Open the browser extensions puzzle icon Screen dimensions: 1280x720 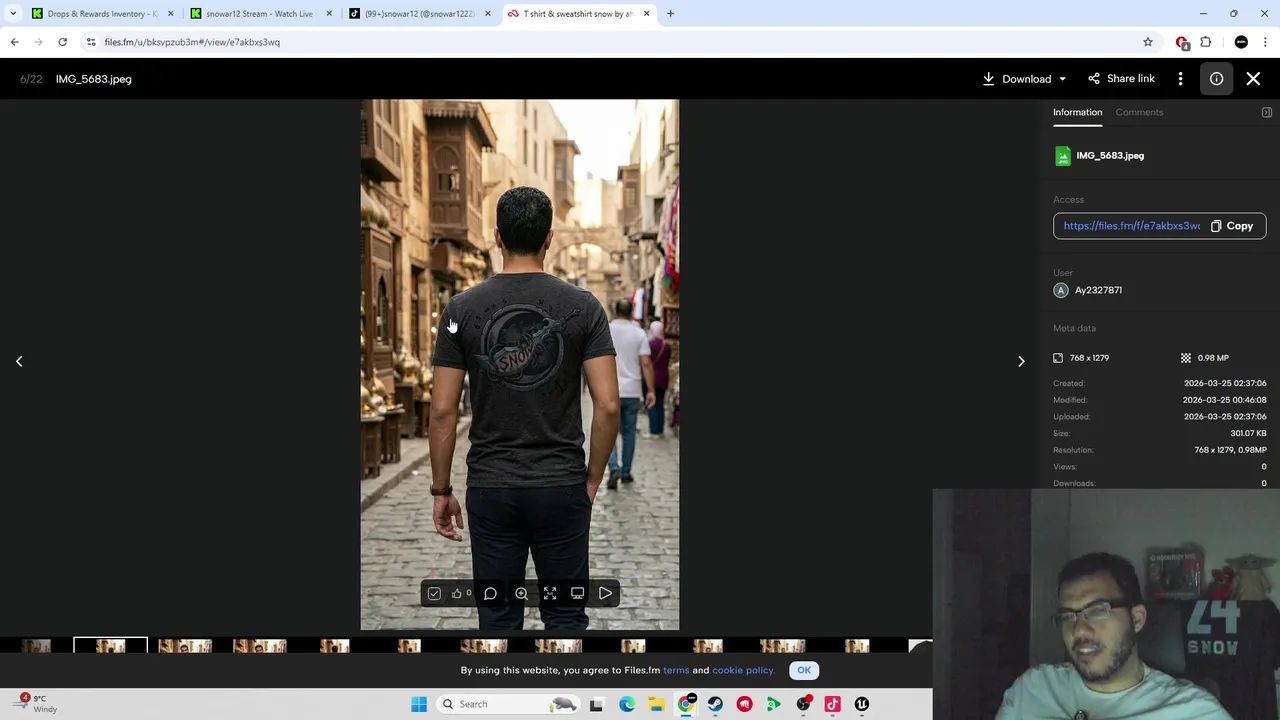tap(1205, 42)
